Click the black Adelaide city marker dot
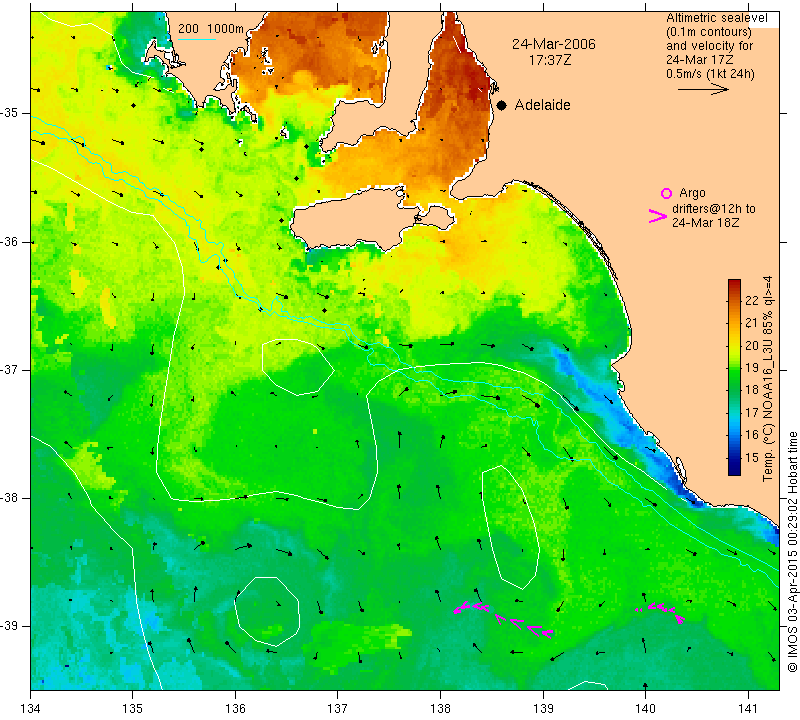Viewport: 800px width, 720px height. coord(502,105)
